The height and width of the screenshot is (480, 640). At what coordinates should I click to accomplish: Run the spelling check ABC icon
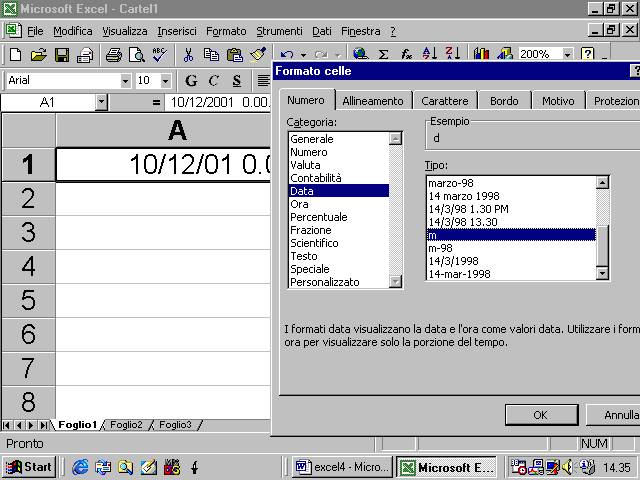coord(159,55)
